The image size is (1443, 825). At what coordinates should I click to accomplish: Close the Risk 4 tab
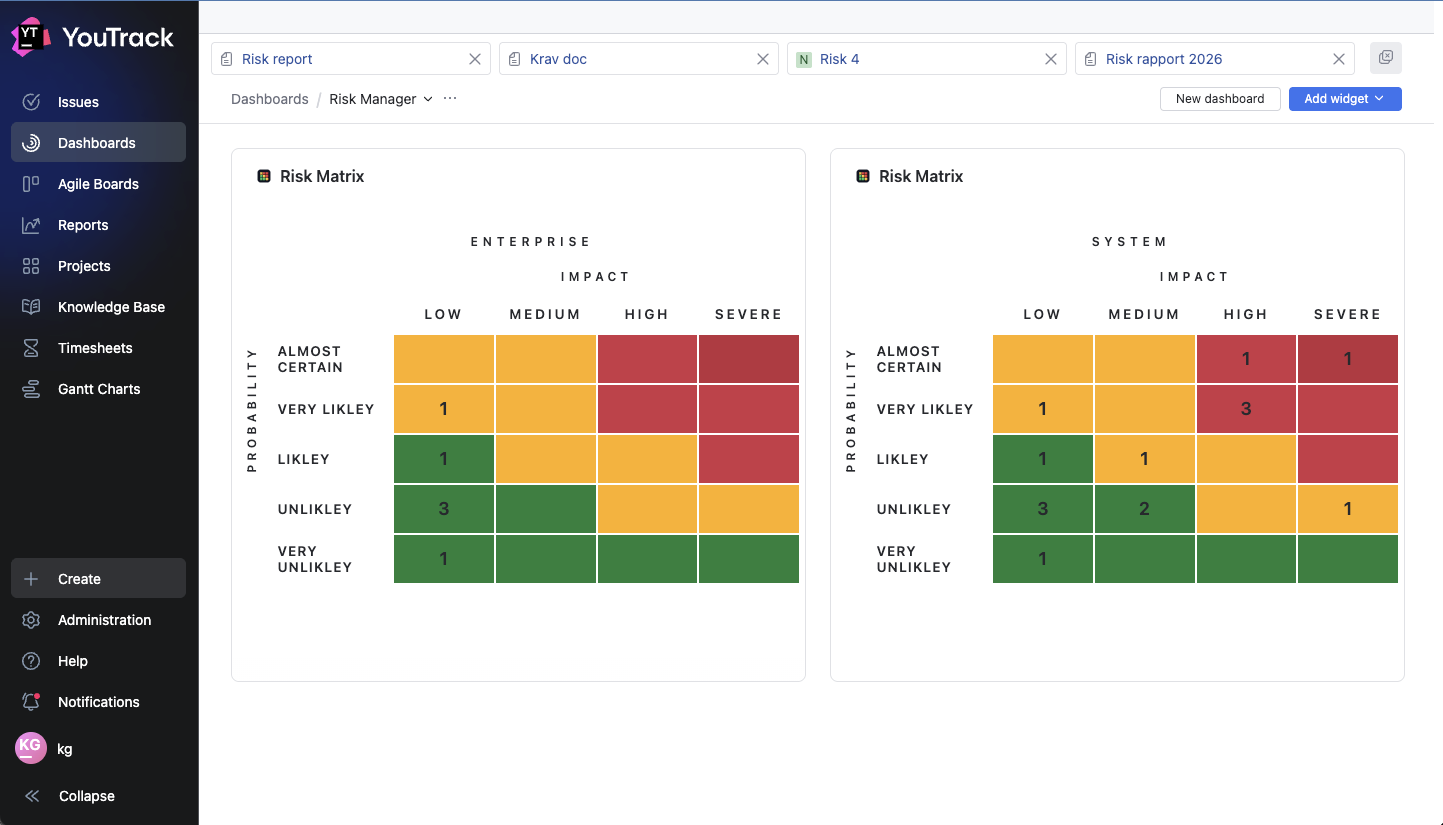tap(1051, 59)
